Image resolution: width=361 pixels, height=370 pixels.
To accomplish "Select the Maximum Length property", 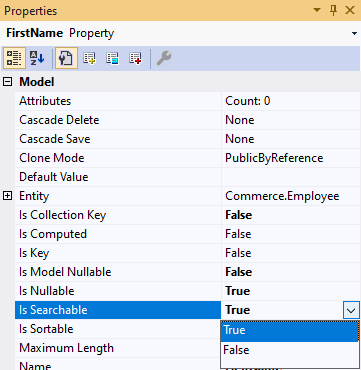I will (118, 348).
